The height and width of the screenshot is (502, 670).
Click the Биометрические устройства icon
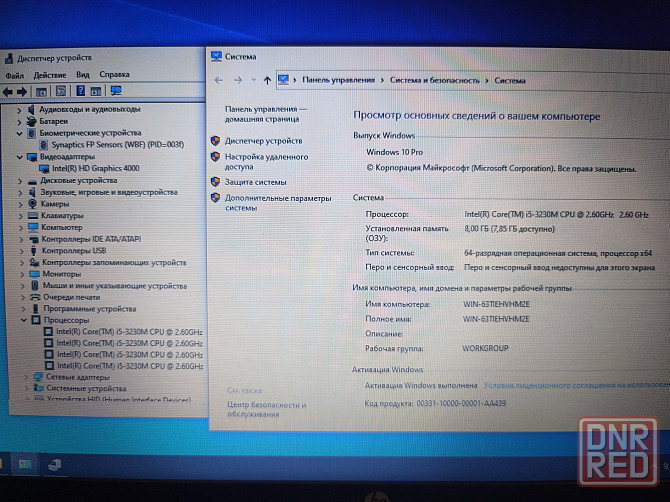pos(31,133)
